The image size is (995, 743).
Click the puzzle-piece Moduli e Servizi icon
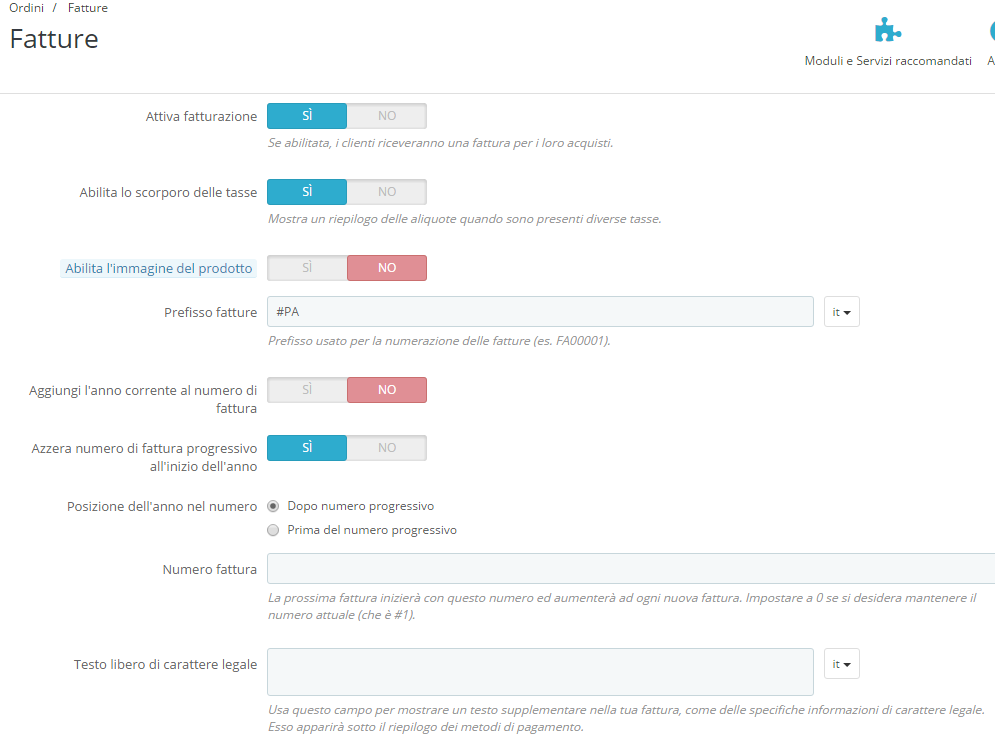[x=888, y=29]
